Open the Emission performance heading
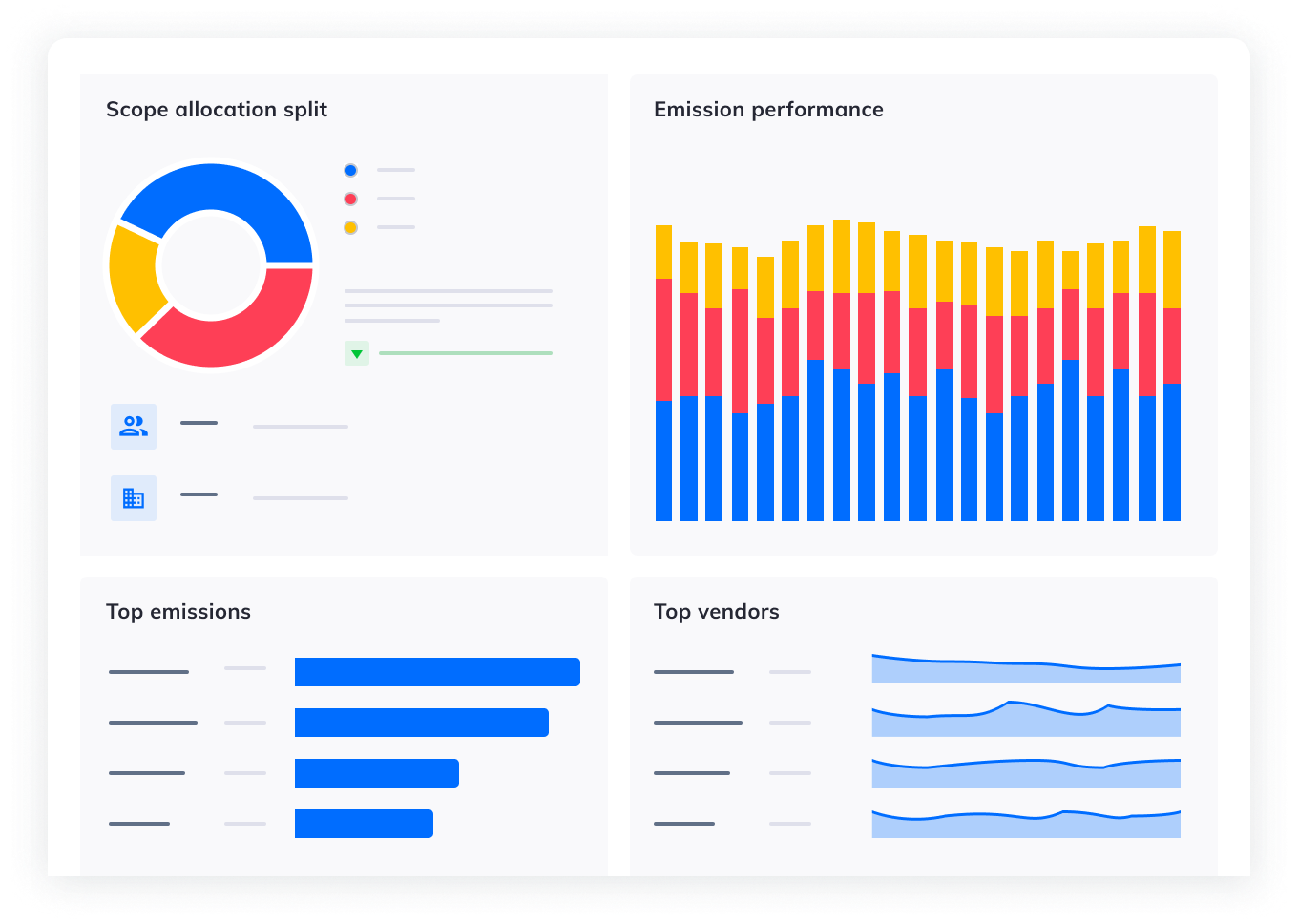 [x=768, y=110]
